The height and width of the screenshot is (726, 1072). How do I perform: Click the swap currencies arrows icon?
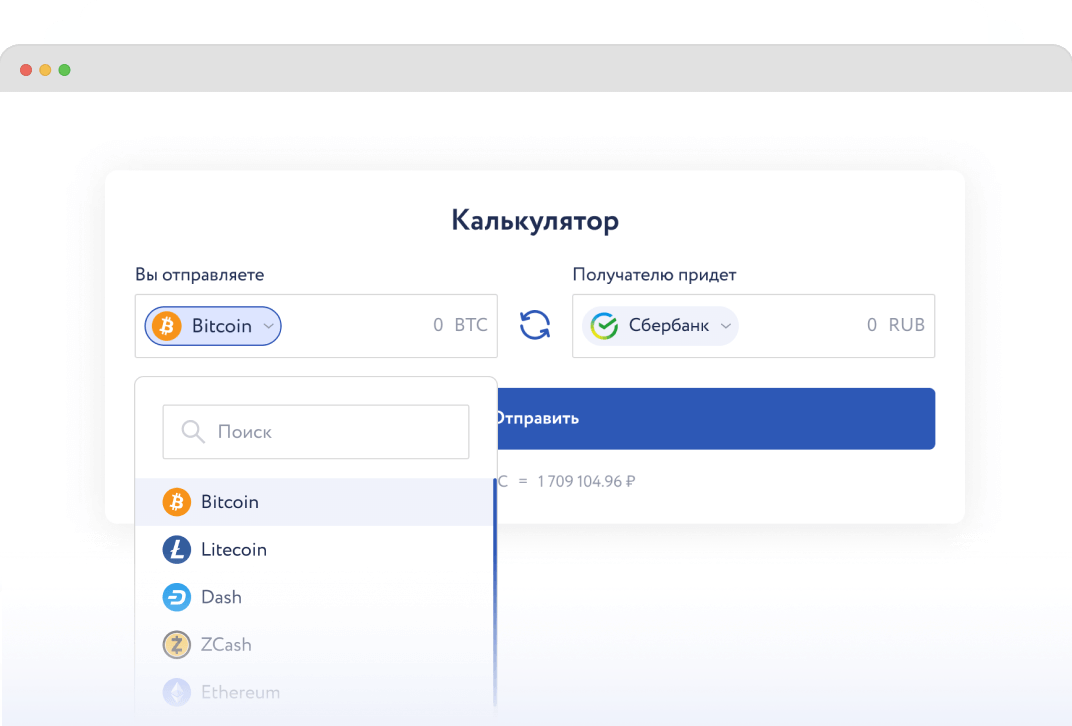[535, 325]
